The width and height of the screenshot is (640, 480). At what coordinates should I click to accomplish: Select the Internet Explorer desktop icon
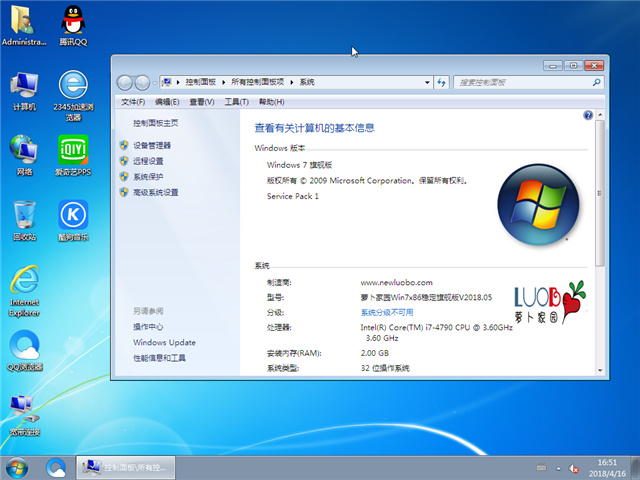click(x=24, y=291)
